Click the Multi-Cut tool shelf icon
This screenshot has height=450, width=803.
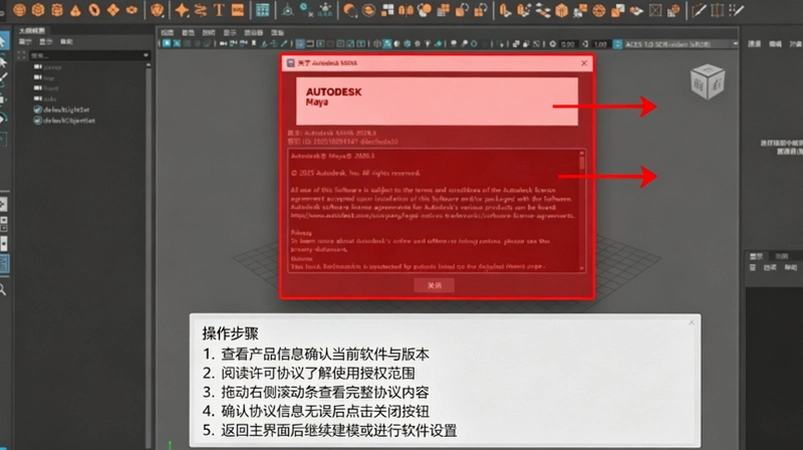click(x=699, y=10)
